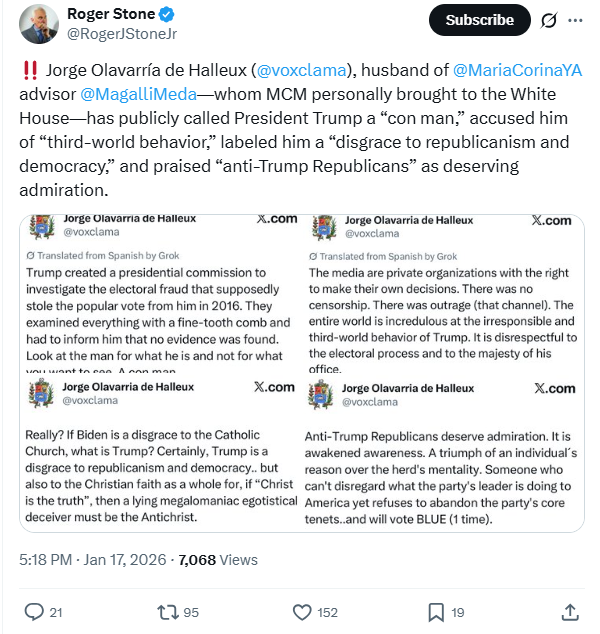Repost this tweet via retweet icon

click(171, 611)
